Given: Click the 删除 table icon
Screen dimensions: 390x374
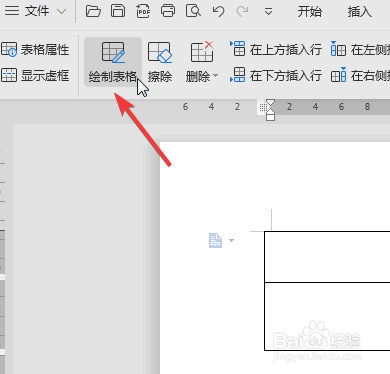Looking at the screenshot, I should (202, 52).
